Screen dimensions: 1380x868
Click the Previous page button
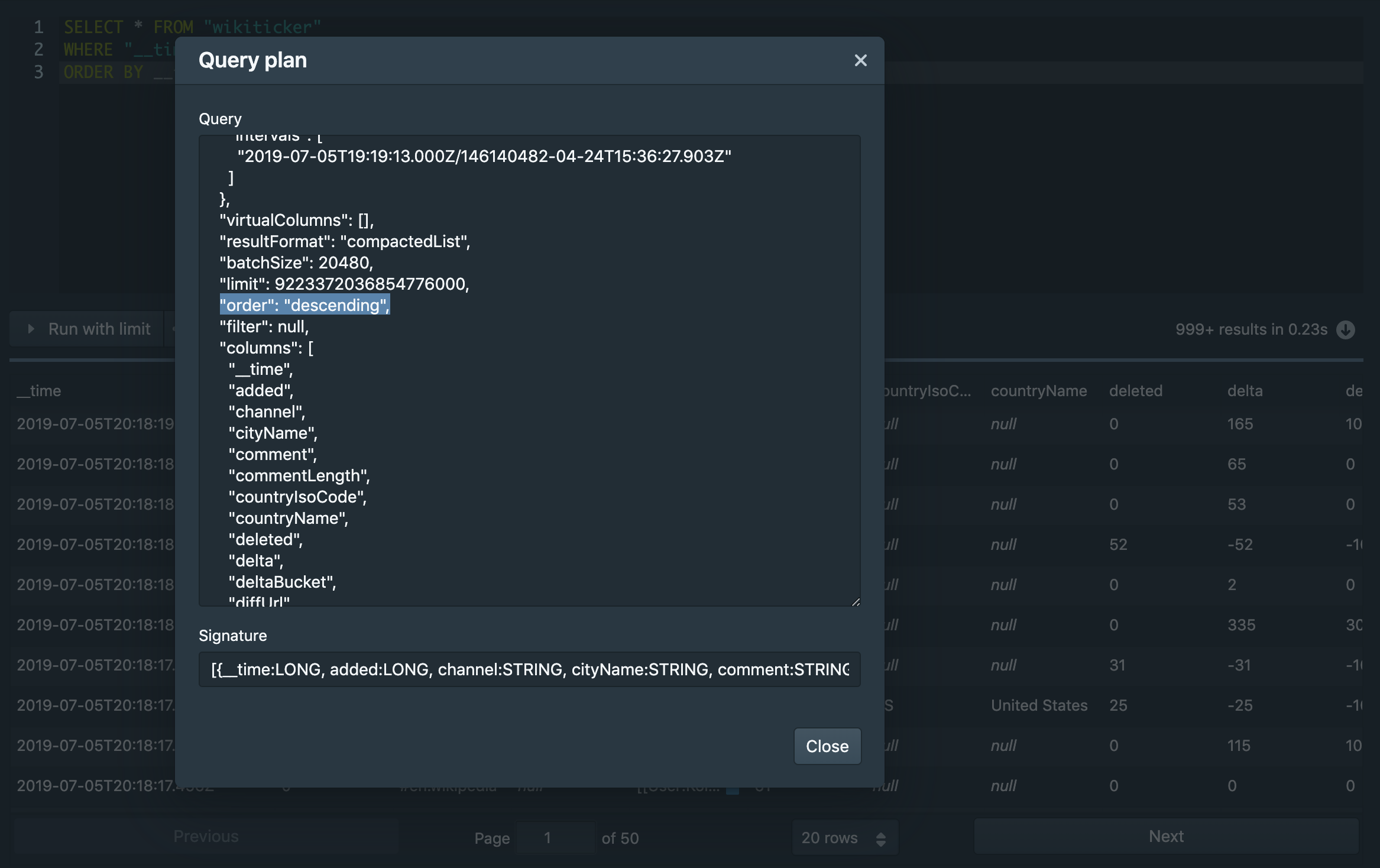pos(206,836)
